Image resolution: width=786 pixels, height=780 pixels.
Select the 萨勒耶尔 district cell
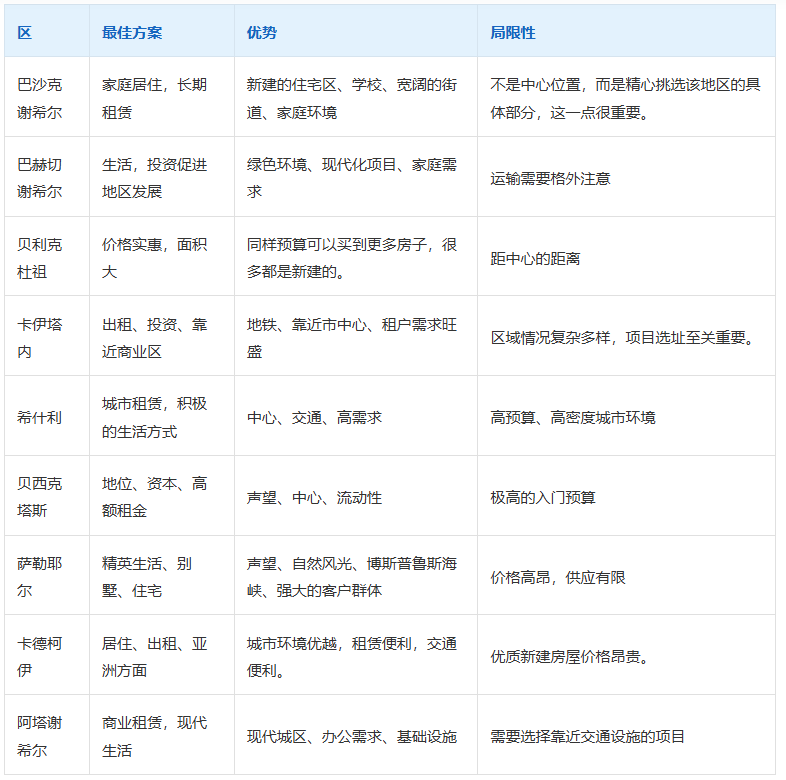pos(47,575)
